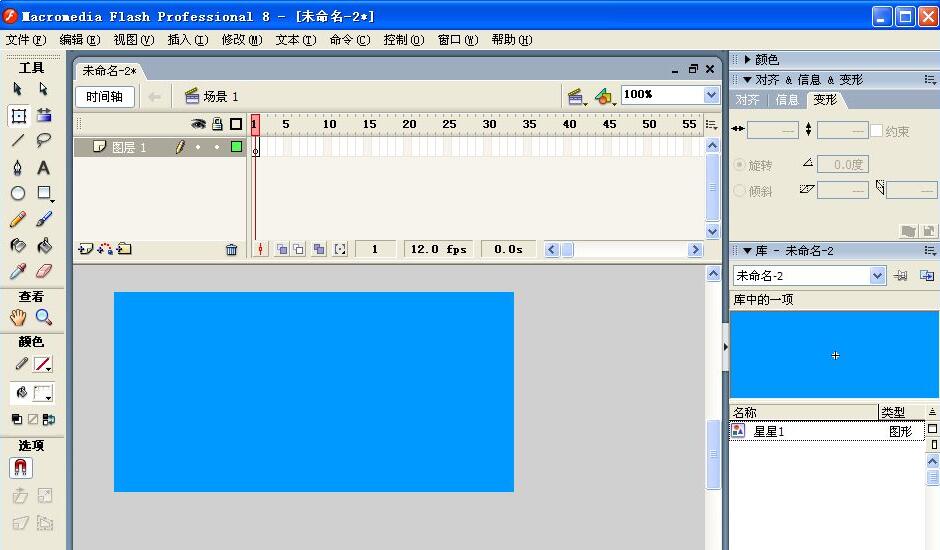Screen dimensions: 940x550
Task: Click the delete layer trash icon
Action: tap(231, 250)
